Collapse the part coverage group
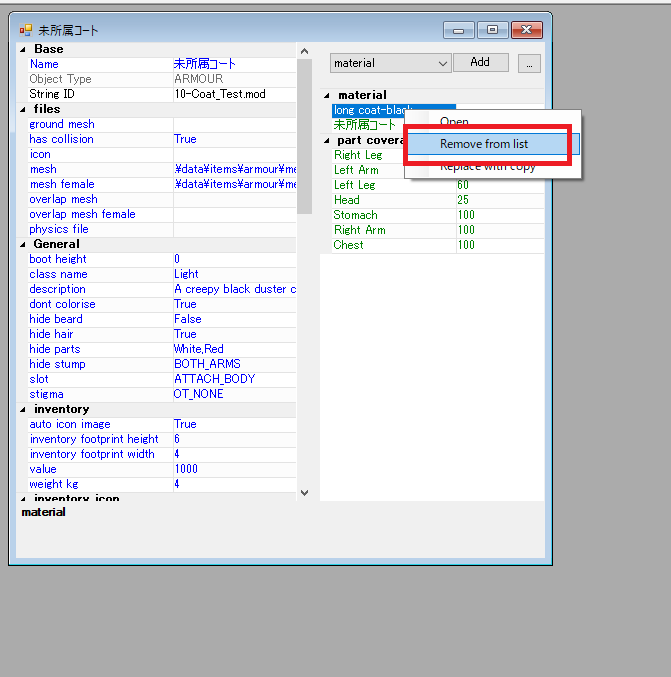This screenshot has width=671, height=677. click(x=327, y=141)
